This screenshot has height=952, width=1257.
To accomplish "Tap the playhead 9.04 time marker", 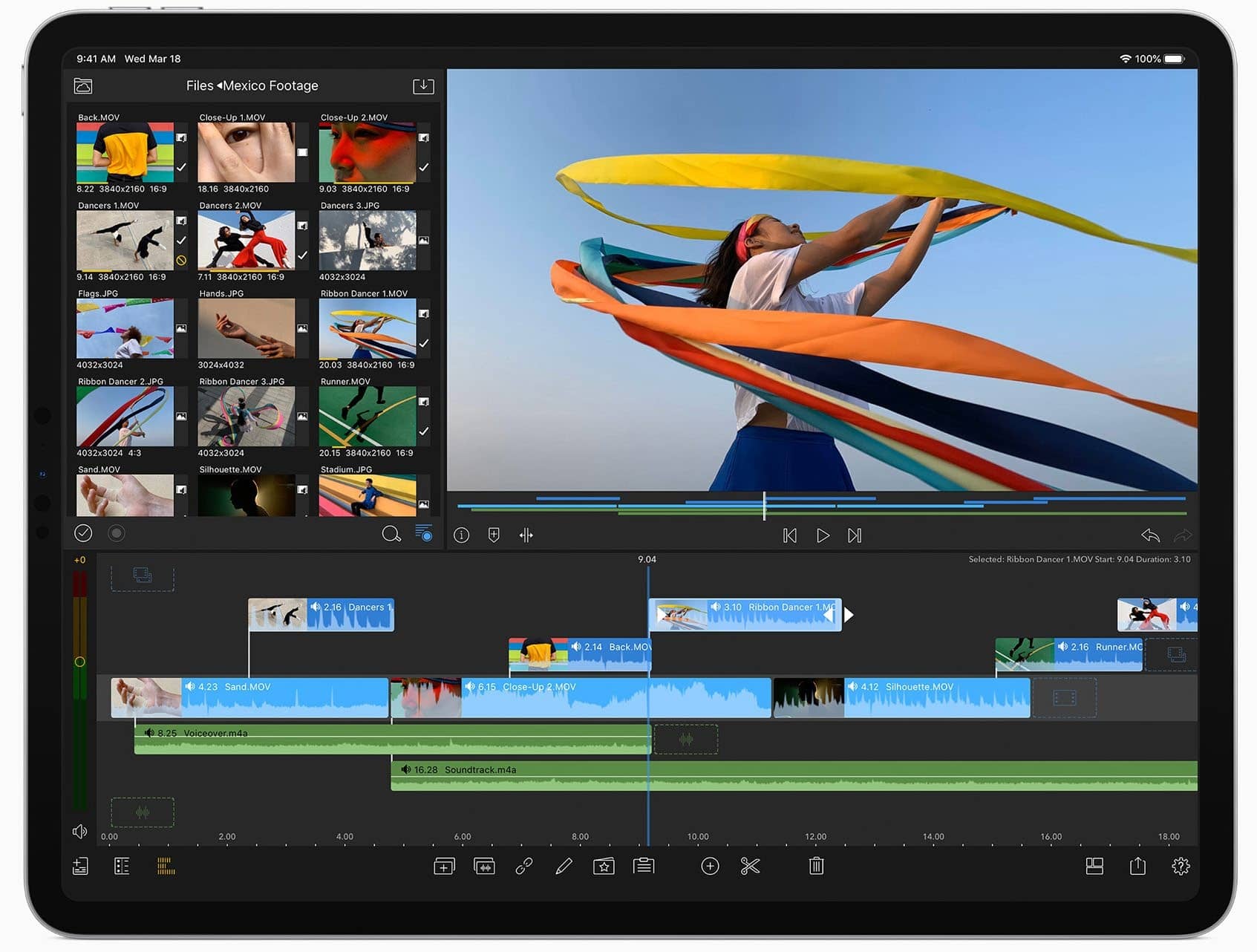I will 647,560.
